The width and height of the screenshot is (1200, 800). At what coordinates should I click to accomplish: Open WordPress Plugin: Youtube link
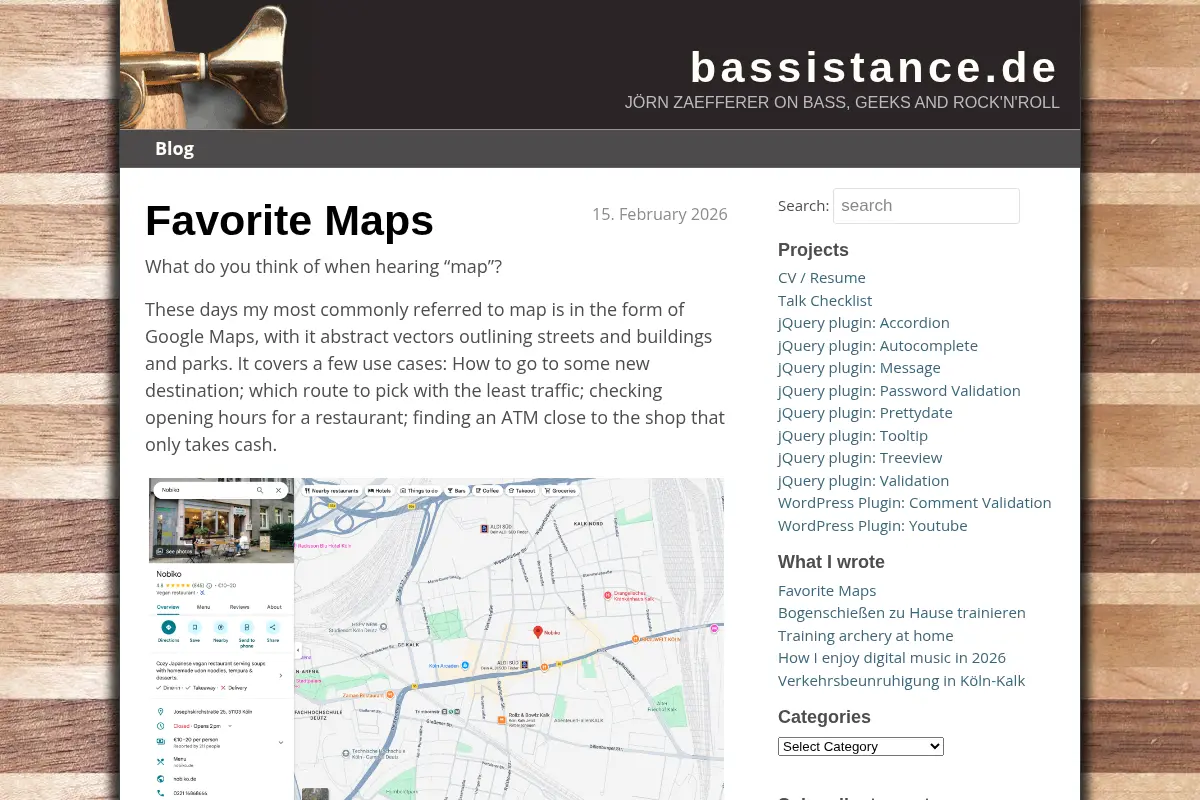pyautogui.click(x=873, y=525)
